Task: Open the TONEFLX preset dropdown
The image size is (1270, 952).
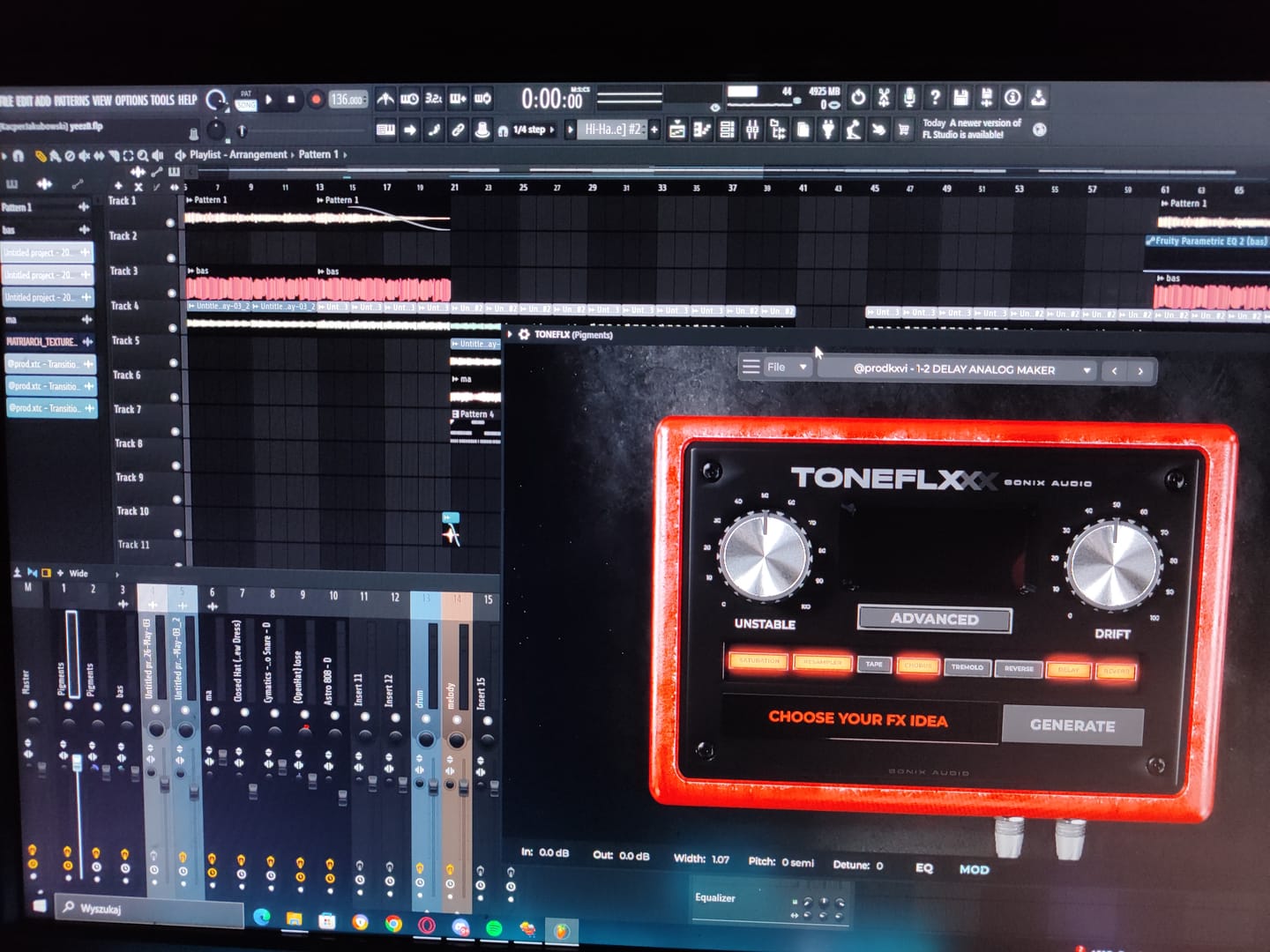Action: tap(957, 369)
